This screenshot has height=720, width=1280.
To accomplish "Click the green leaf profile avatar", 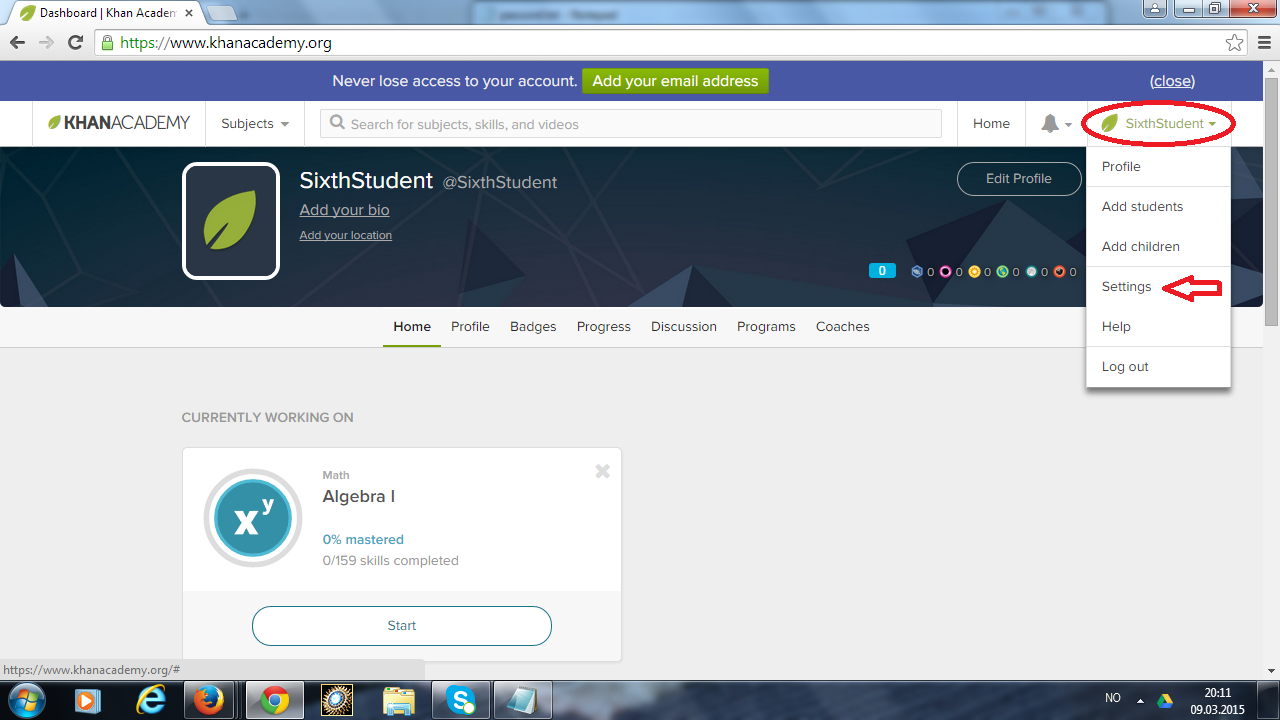I will coord(230,221).
